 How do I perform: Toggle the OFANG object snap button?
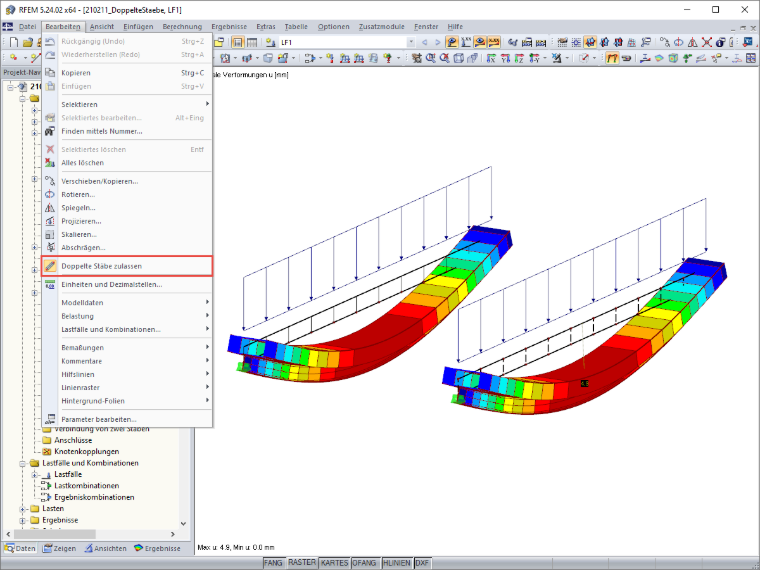click(x=364, y=563)
